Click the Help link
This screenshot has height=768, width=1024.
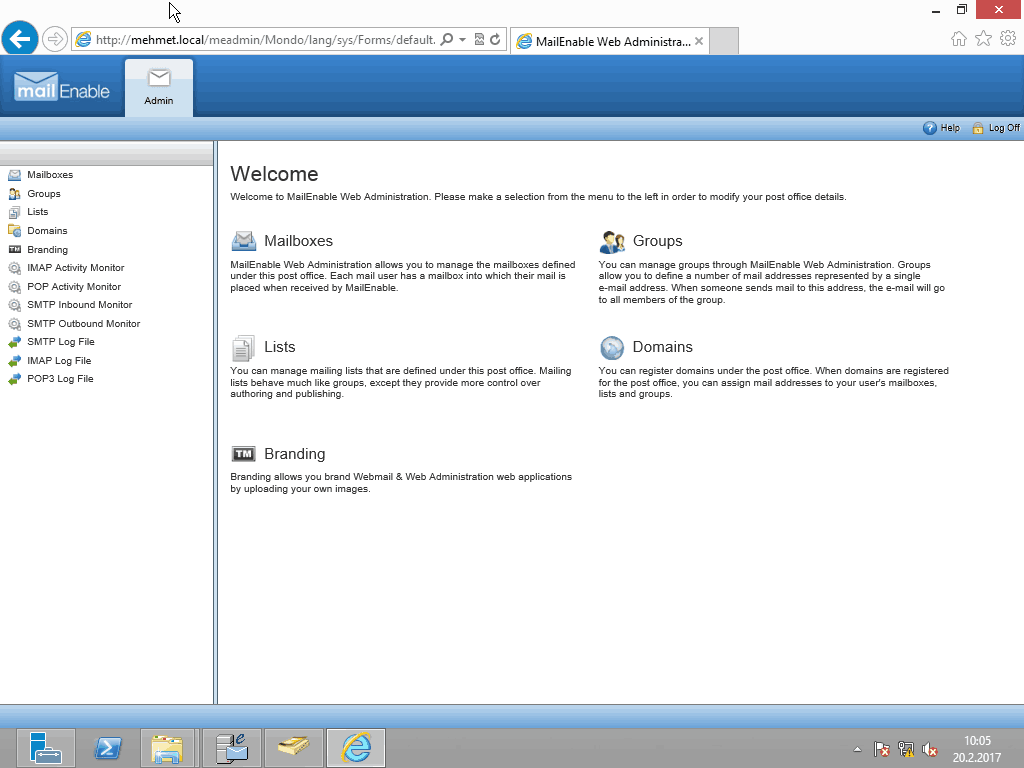(950, 128)
